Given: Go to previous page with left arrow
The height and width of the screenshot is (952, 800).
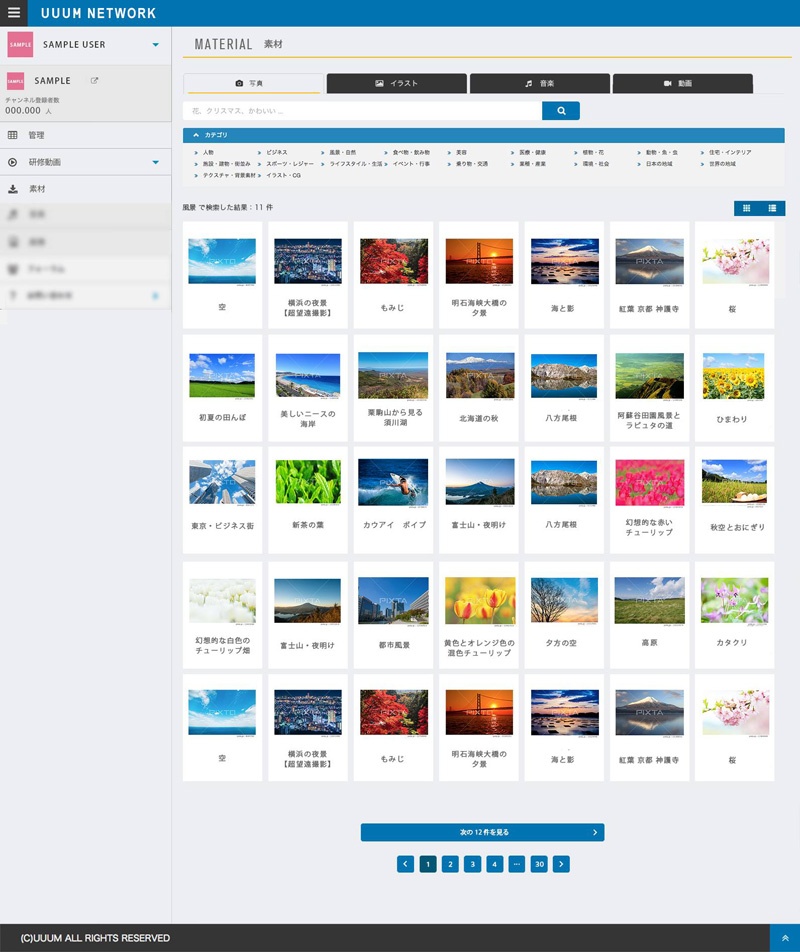Looking at the screenshot, I should 405,864.
